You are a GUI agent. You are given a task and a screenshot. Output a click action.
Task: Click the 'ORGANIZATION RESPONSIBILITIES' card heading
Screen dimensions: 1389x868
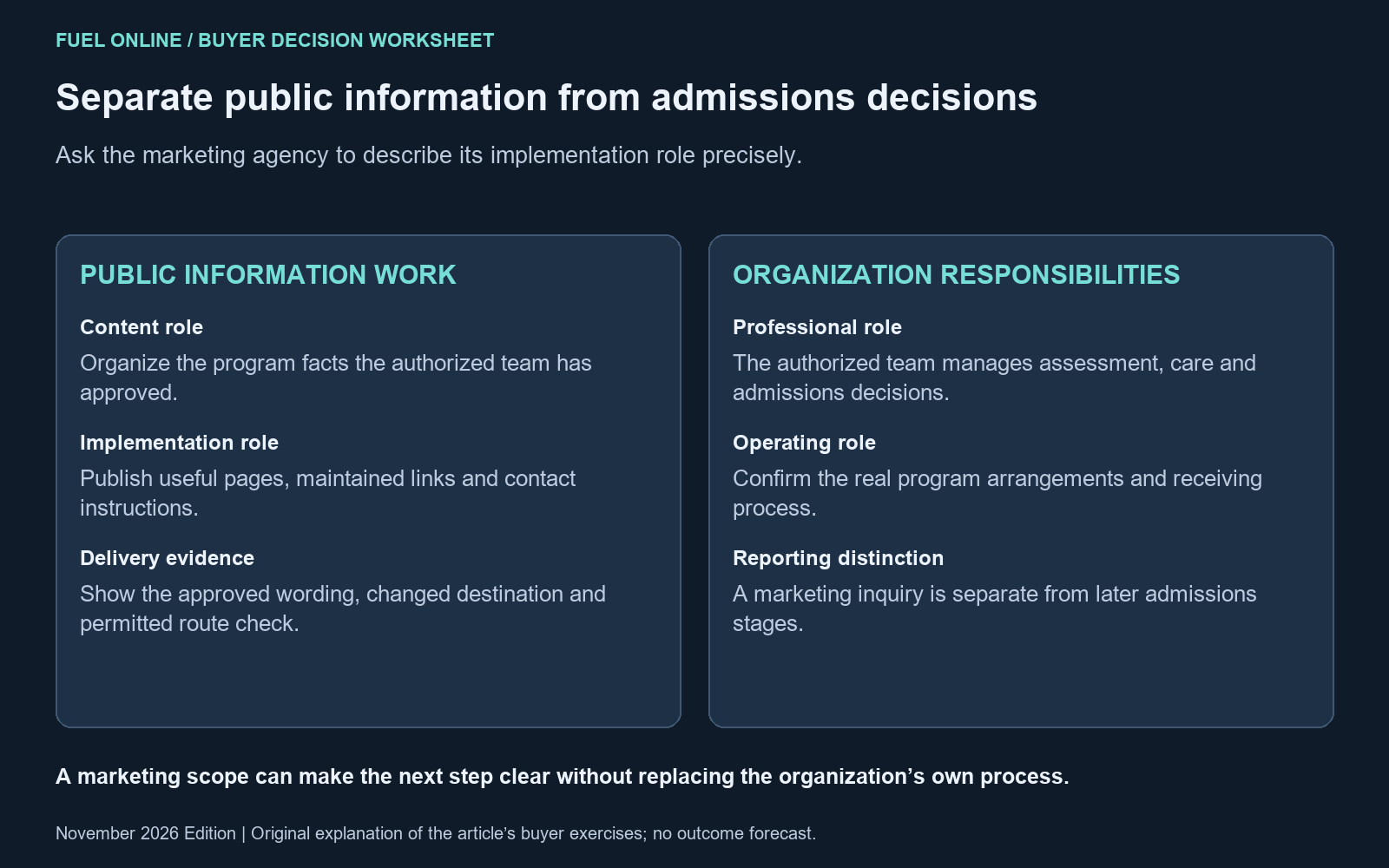coord(956,275)
